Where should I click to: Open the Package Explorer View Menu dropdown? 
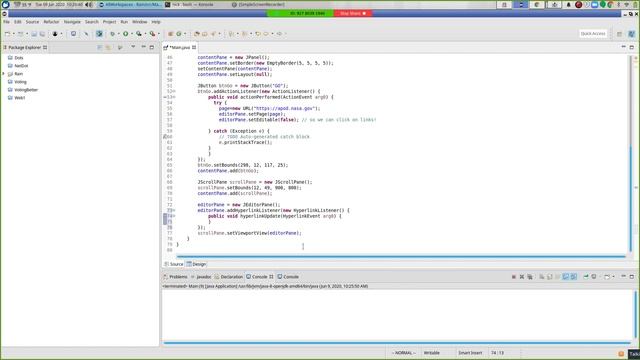133,47
